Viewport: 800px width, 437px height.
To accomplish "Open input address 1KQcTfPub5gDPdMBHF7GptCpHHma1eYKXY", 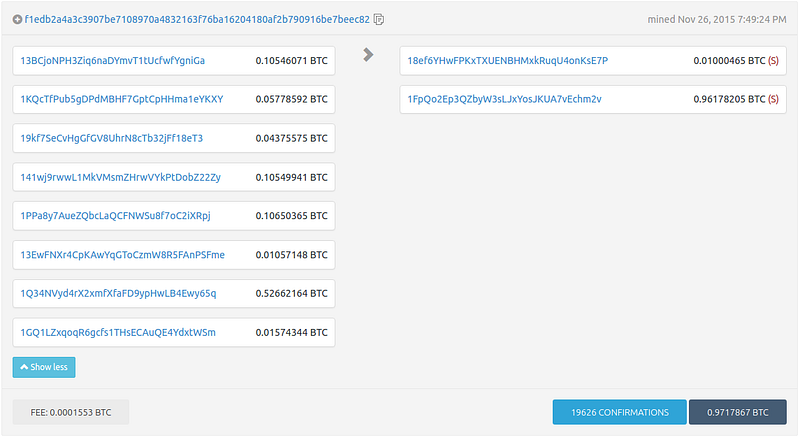I will [121, 100].
